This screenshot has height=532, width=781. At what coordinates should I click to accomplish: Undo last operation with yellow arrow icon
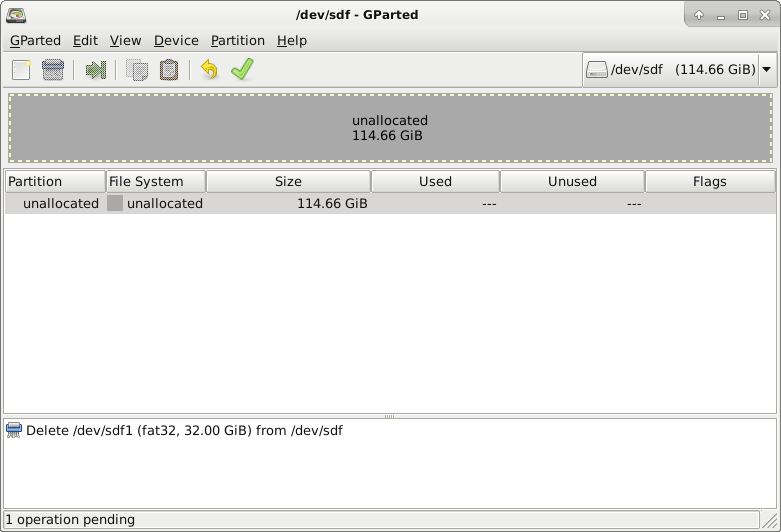tap(210, 70)
